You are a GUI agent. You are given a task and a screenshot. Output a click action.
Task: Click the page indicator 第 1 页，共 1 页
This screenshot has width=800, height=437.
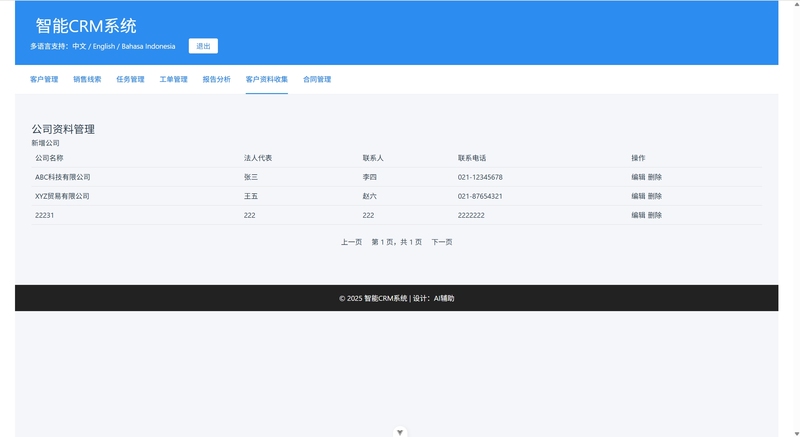tap(396, 242)
